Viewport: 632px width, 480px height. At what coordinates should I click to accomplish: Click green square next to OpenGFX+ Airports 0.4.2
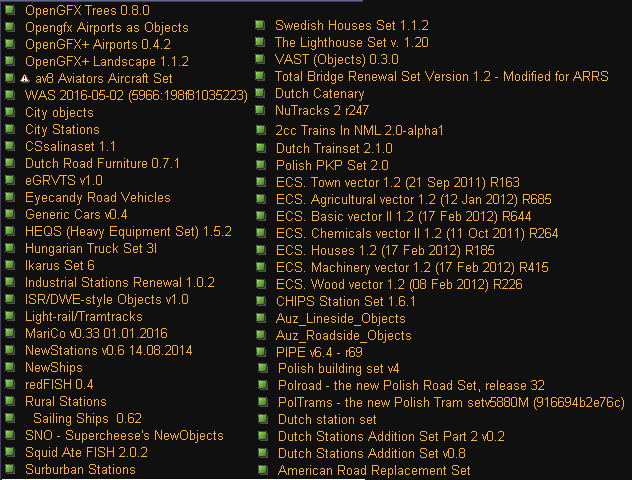coord(10,44)
